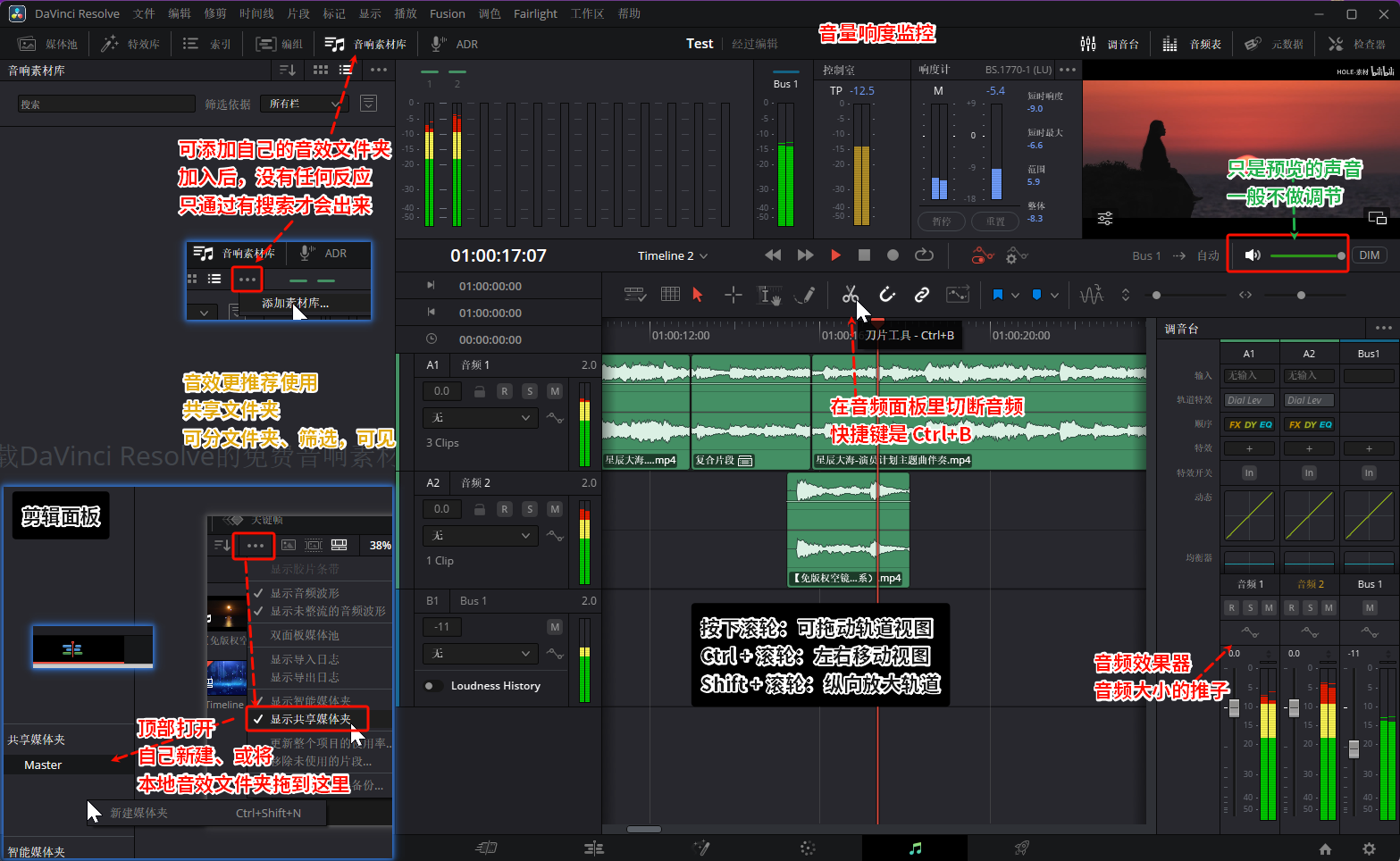Open the Color page icon in bottom bar
The width and height of the screenshot is (1400, 861).
tap(808, 848)
